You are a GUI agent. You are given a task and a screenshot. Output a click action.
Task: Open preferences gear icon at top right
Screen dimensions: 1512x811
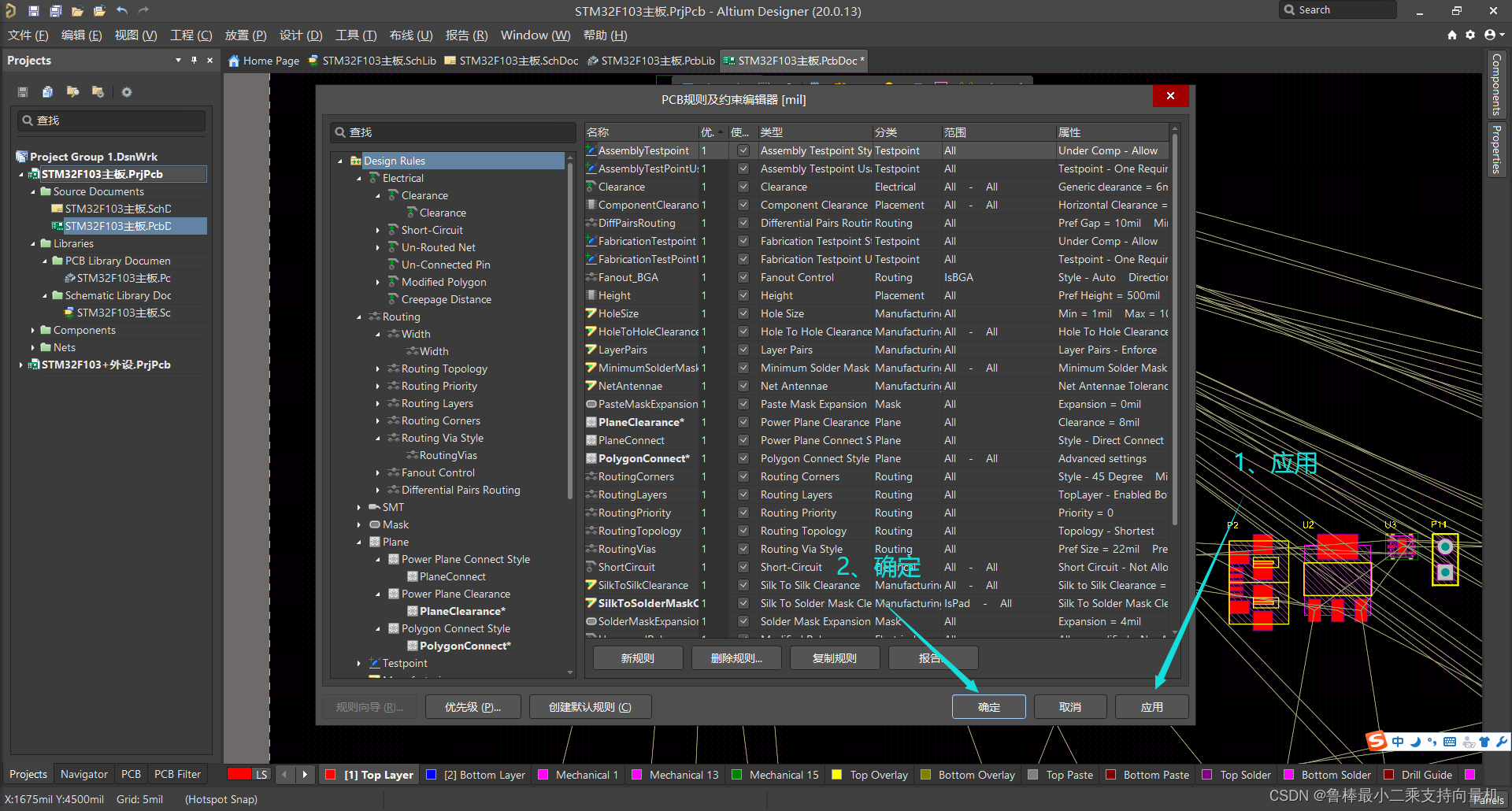[1470, 35]
